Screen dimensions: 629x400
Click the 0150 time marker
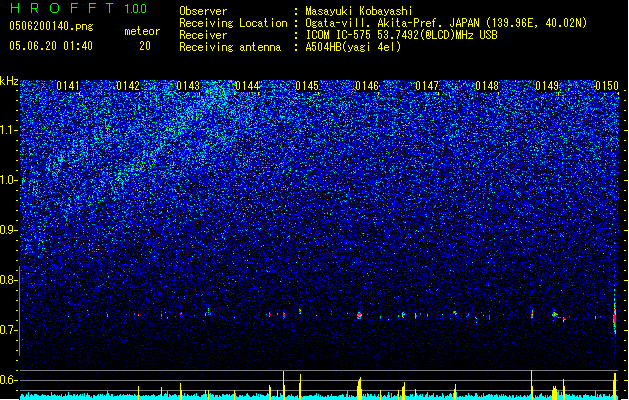607,86
